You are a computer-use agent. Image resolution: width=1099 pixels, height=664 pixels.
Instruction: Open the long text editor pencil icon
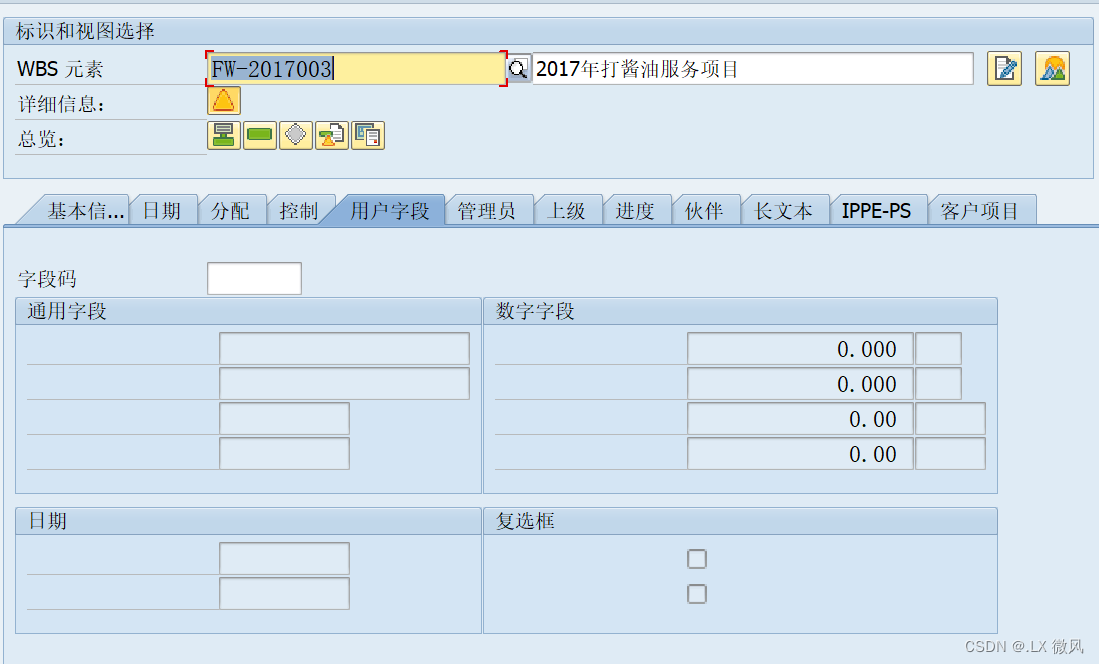[x=1004, y=68]
